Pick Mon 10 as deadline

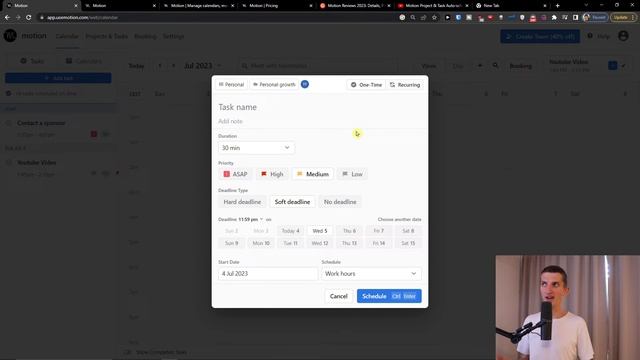[x=261, y=243]
